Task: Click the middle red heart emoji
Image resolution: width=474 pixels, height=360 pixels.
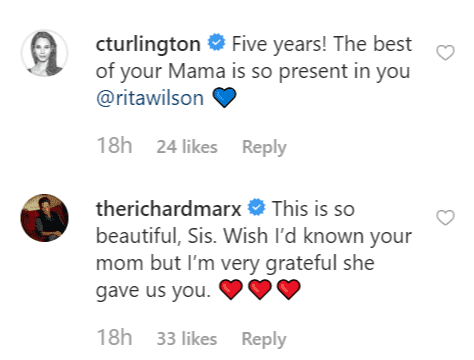Action: click(x=260, y=289)
